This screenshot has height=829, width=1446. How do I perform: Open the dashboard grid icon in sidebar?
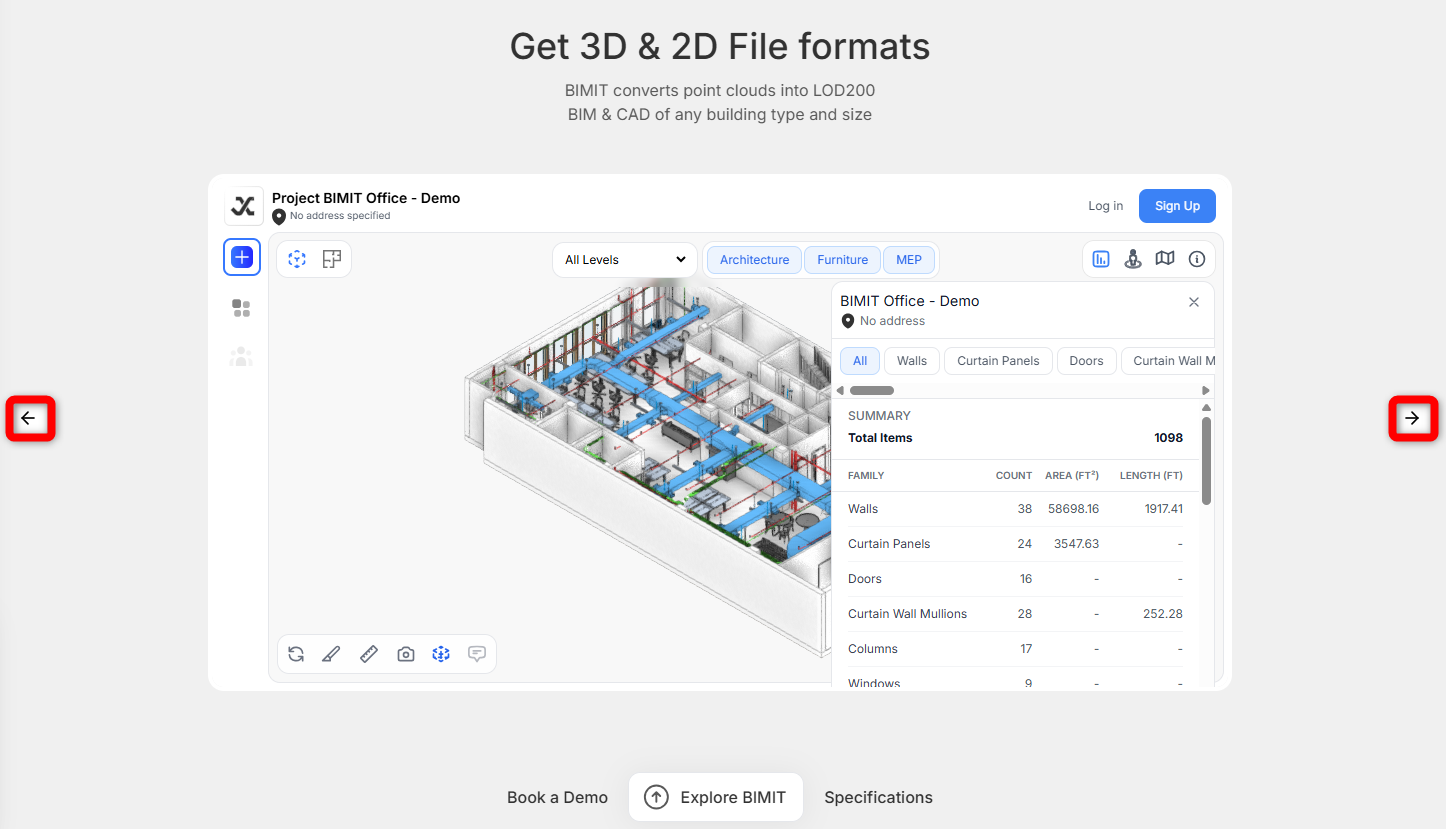point(241,308)
